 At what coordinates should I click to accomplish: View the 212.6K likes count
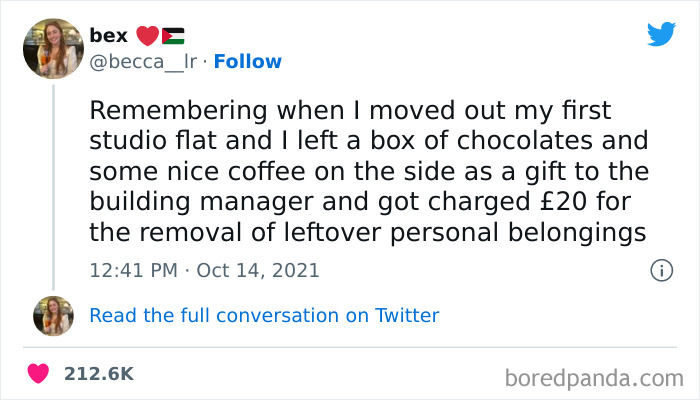click(x=98, y=373)
